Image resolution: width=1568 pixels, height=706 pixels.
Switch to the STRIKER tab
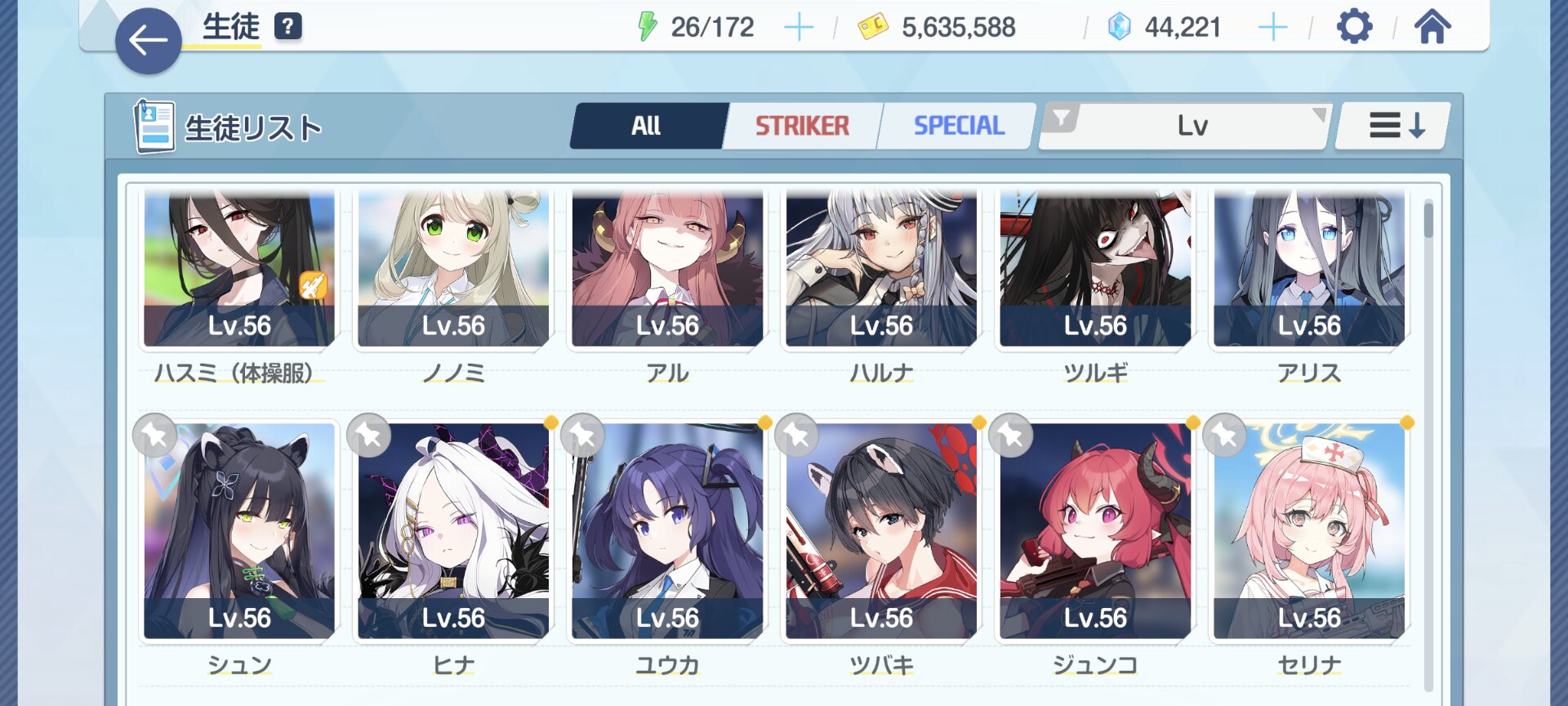(x=802, y=126)
